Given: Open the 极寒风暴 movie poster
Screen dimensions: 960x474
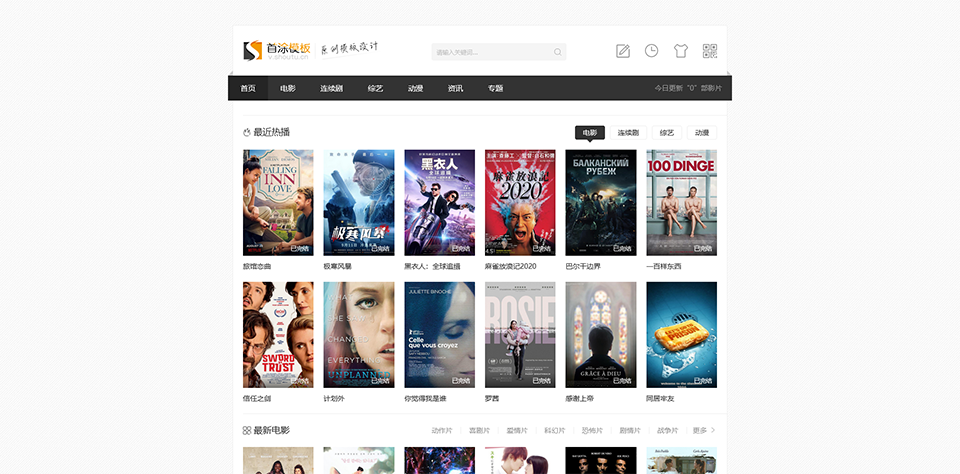Looking at the screenshot, I should tap(359, 203).
